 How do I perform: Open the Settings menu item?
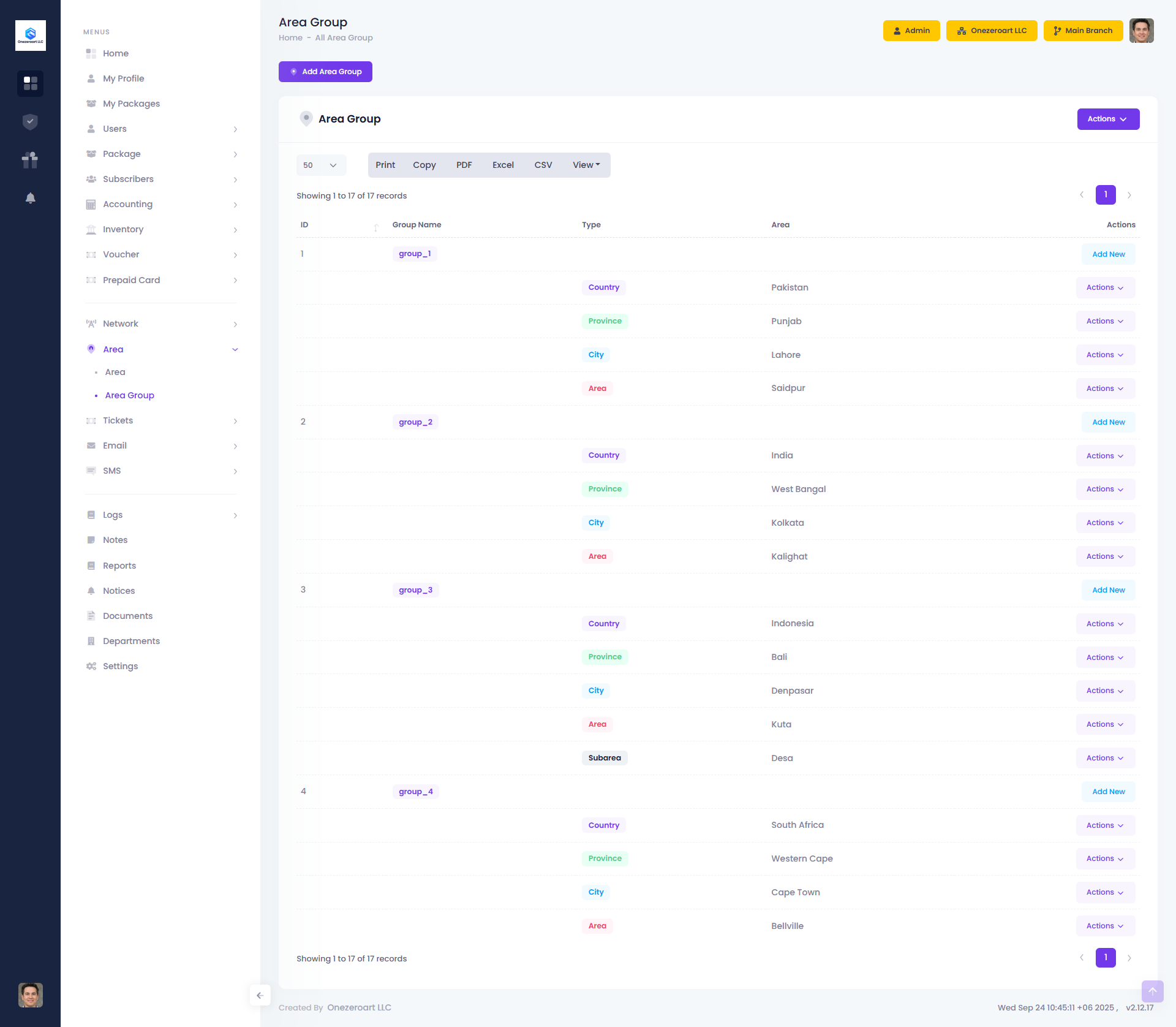120,666
